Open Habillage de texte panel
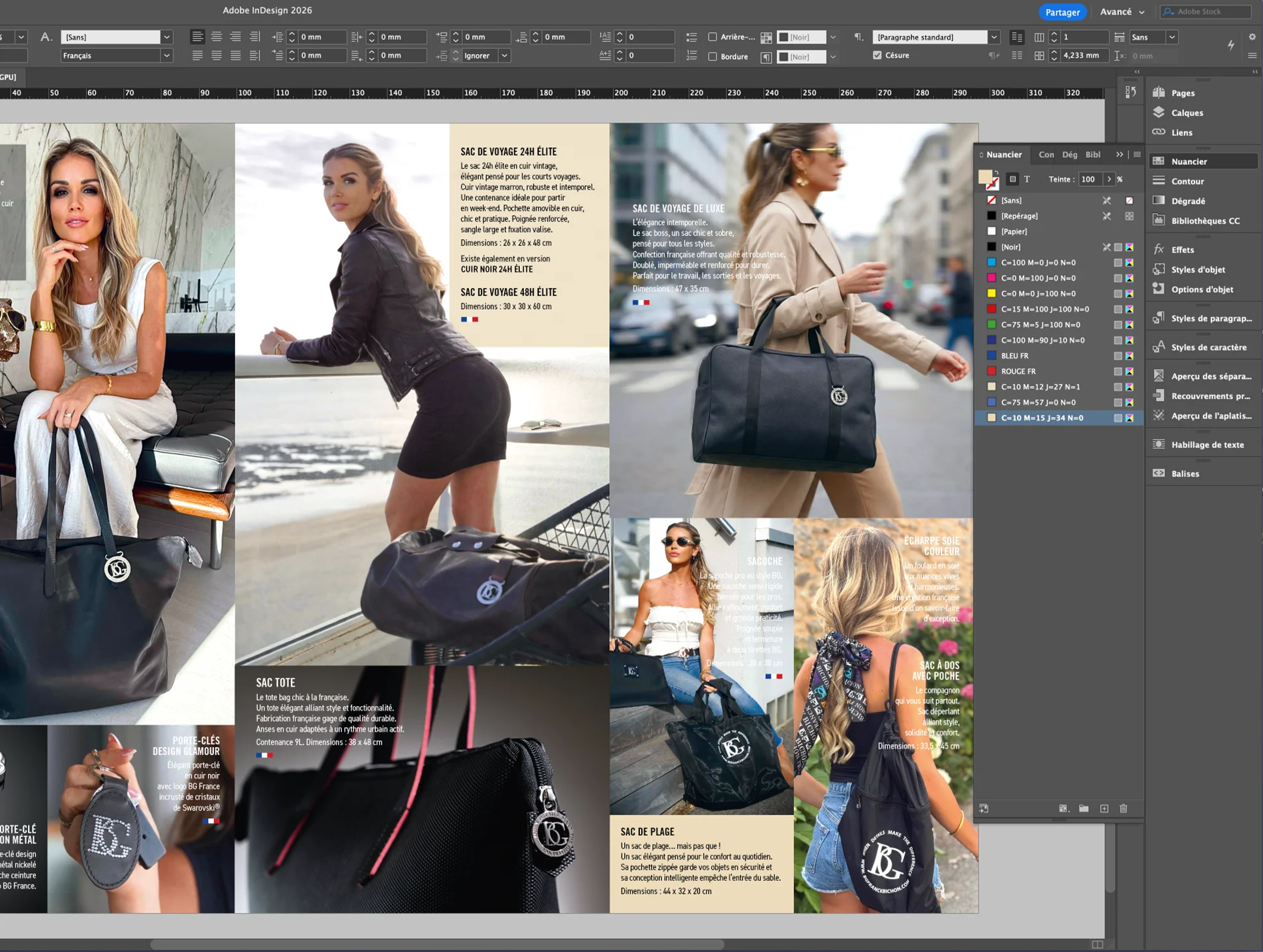 [x=1207, y=445]
